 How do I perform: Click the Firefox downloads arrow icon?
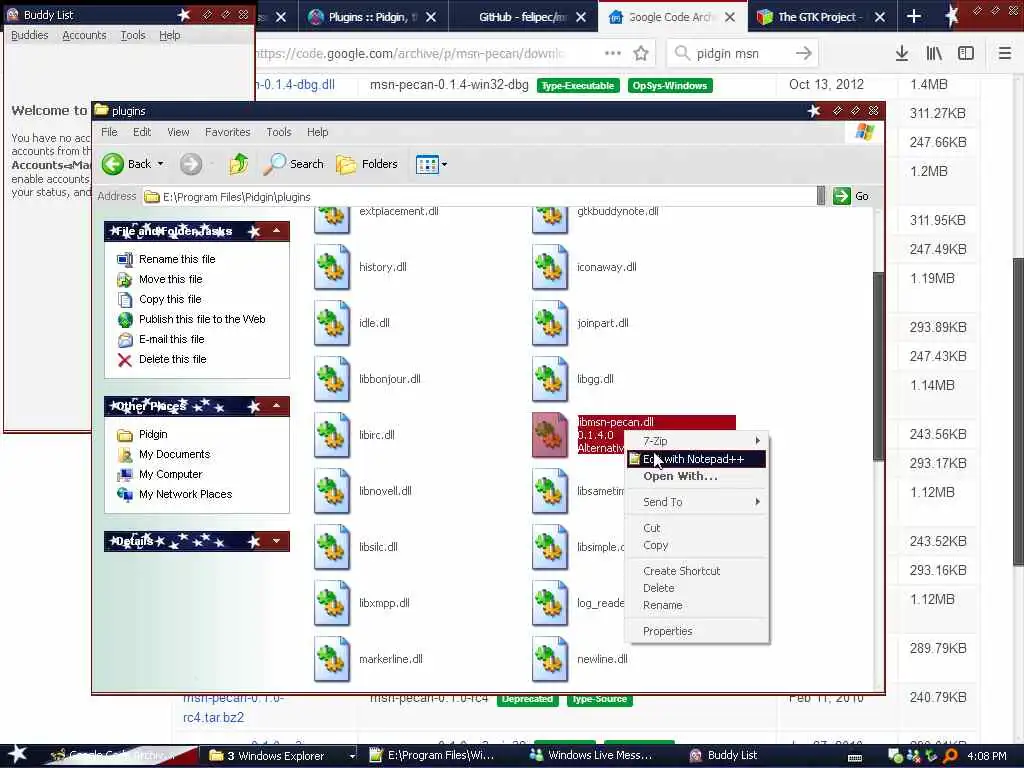click(902, 54)
